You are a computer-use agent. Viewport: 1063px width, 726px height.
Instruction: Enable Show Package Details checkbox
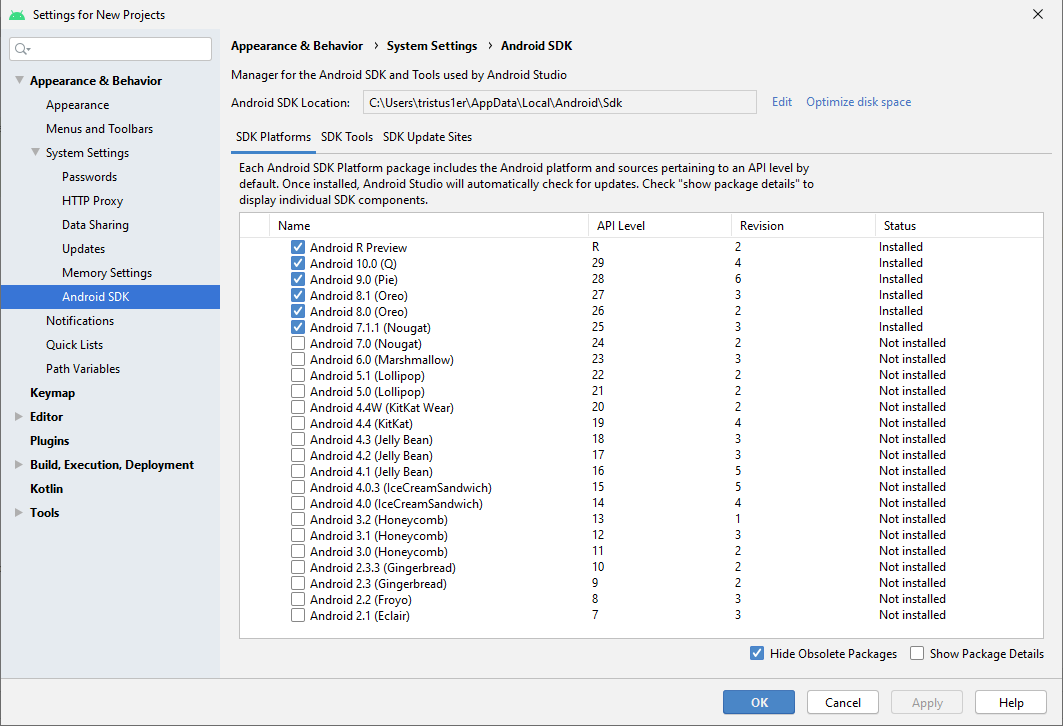click(x=917, y=654)
